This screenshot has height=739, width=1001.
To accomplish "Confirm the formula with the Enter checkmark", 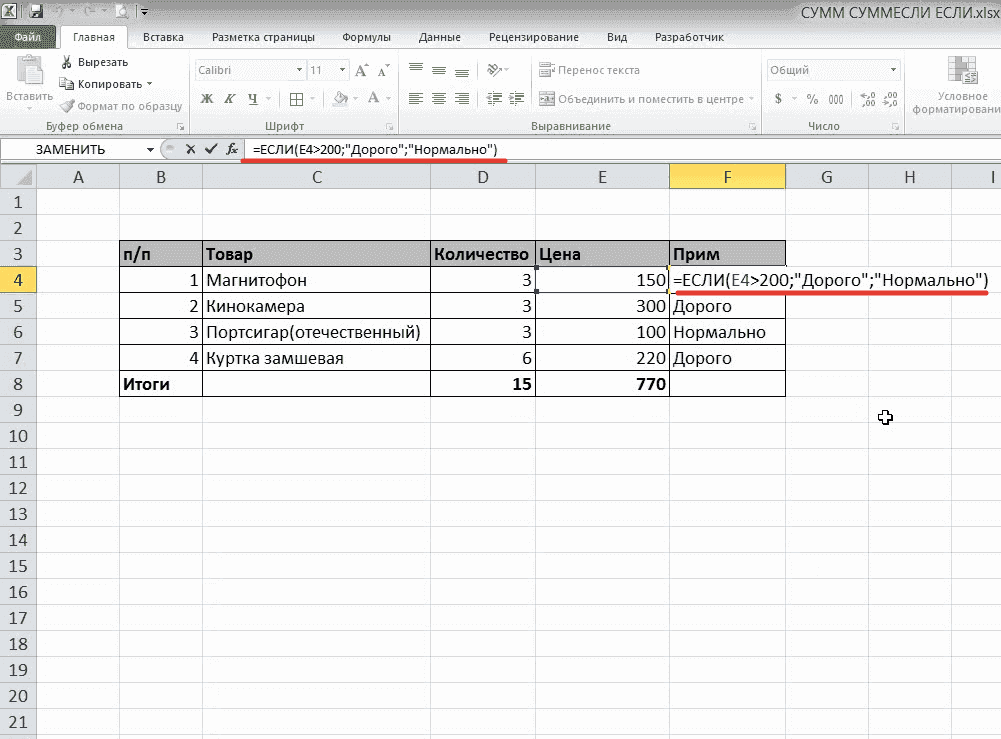I will 210,149.
